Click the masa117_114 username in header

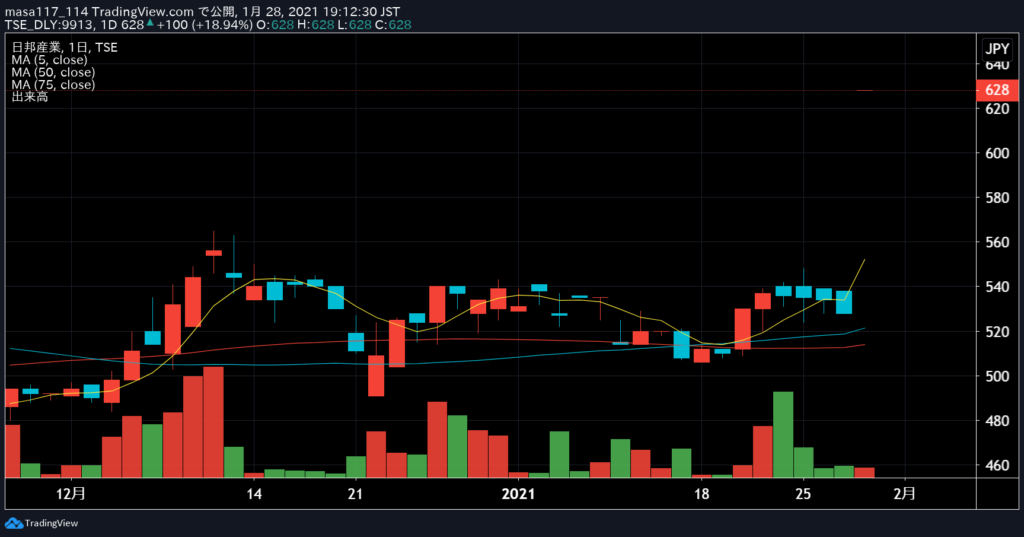(x=46, y=12)
